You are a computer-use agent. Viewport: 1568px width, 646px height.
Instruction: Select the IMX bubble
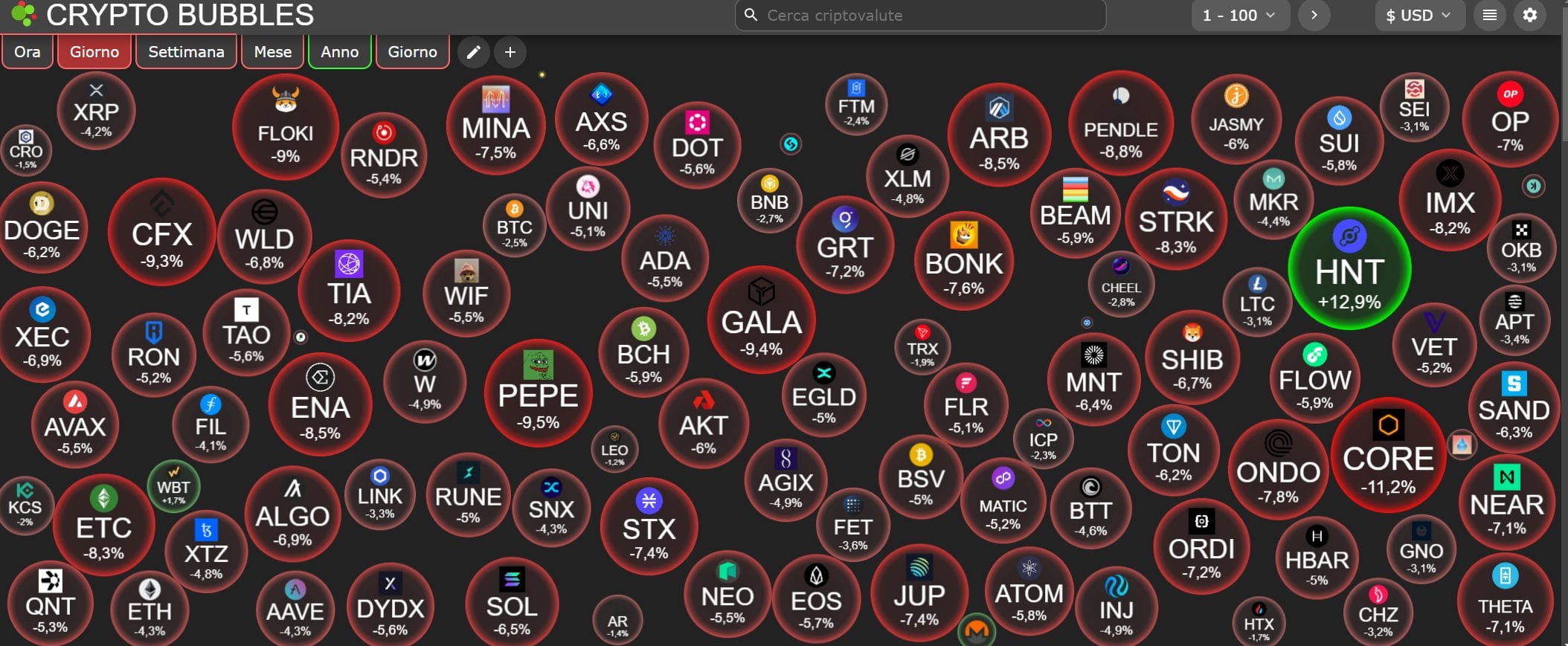click(1450, 201)
